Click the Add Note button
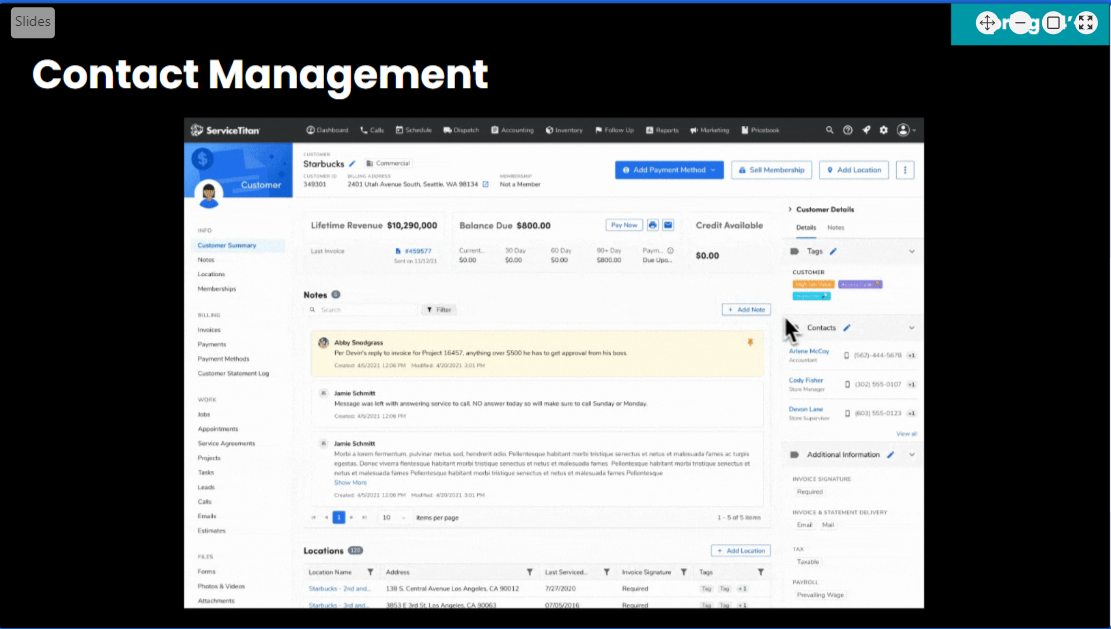Image resolution: width=1111 pixels, height=629 pixels. tap(746, 310)
